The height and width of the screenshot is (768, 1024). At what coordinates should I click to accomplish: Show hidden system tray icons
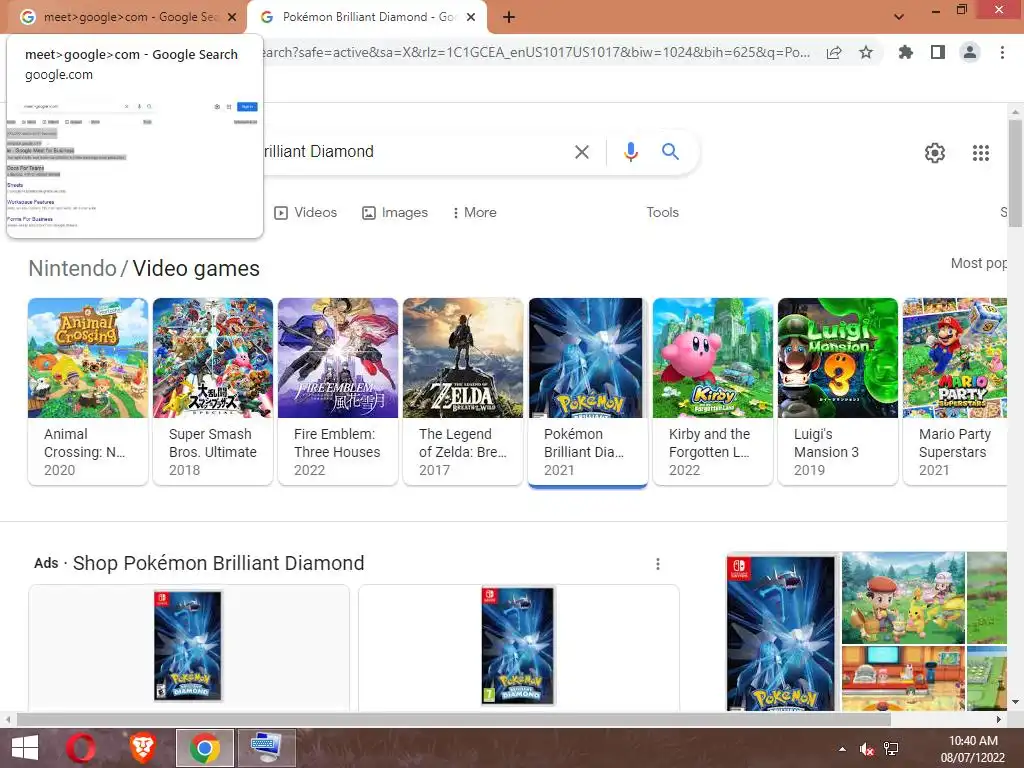click(x=842, y=749)
